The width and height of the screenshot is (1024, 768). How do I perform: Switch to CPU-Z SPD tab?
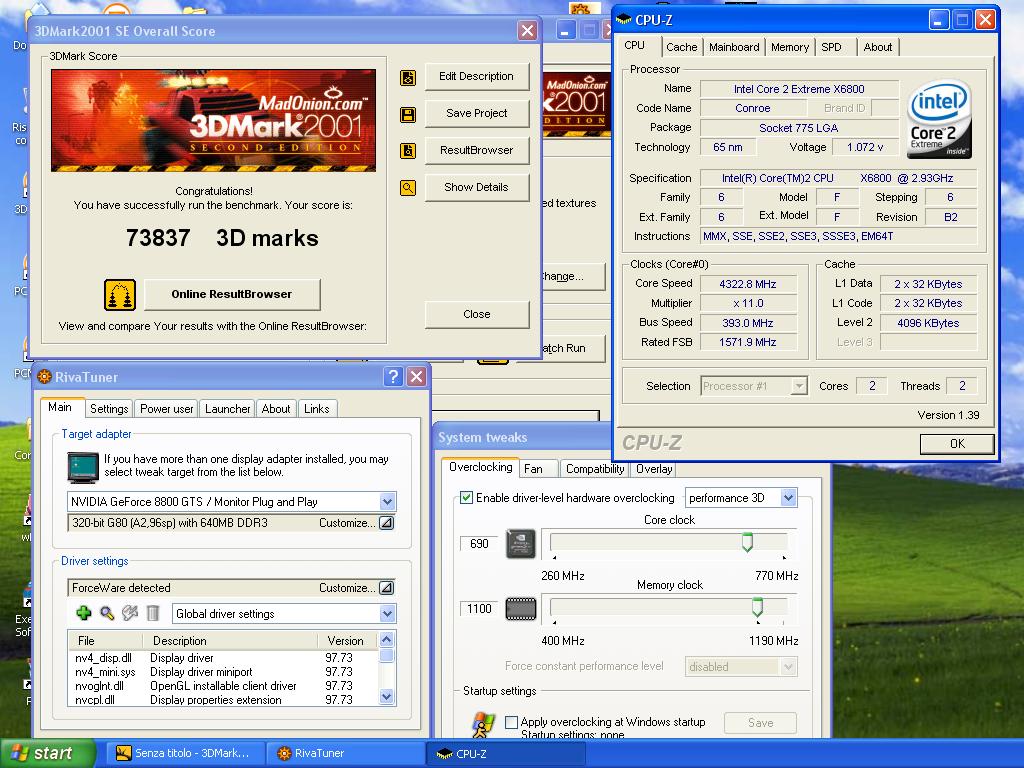click(x=831, y=47)
